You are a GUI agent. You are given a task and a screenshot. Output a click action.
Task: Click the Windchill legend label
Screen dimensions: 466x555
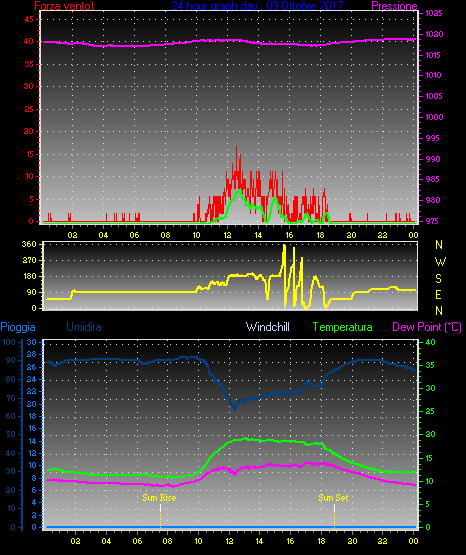(268, 327)
